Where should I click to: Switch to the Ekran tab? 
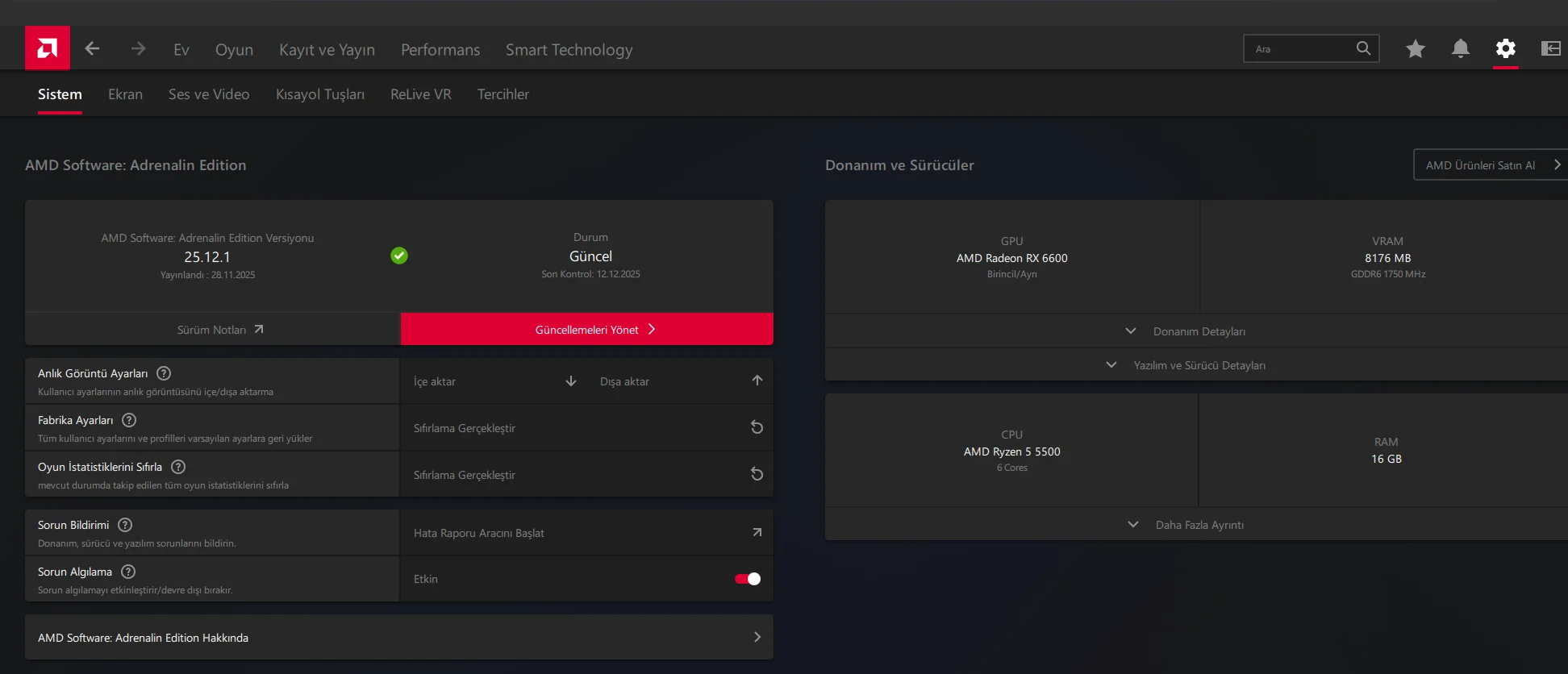pyautogui.click(x=125, y=94)
